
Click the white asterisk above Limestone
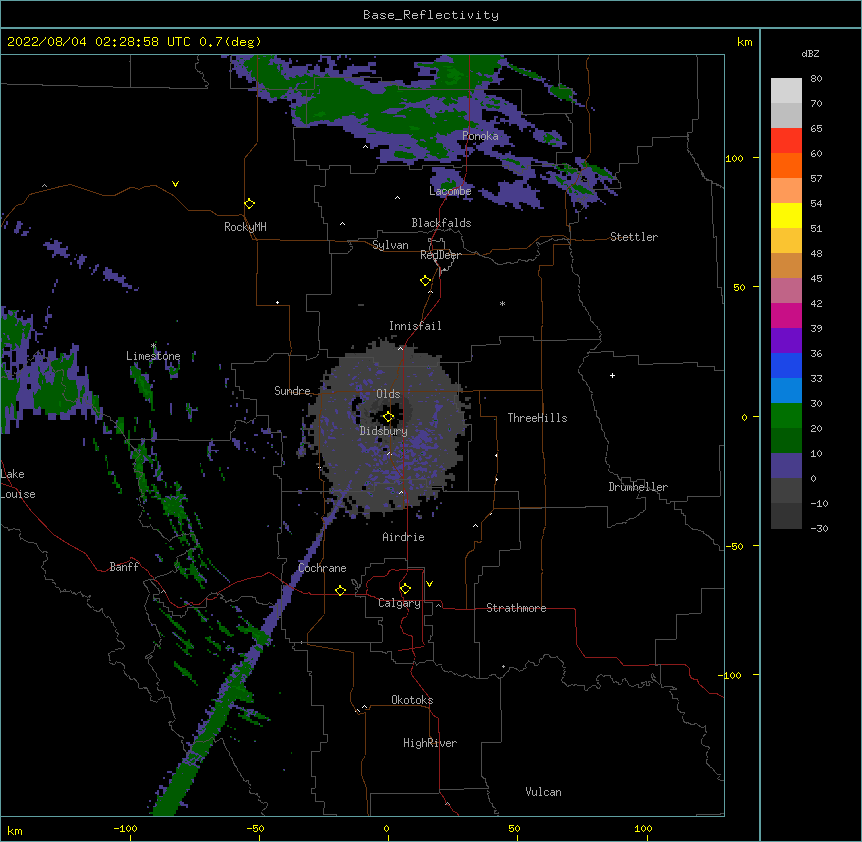(x=153, y=346)
